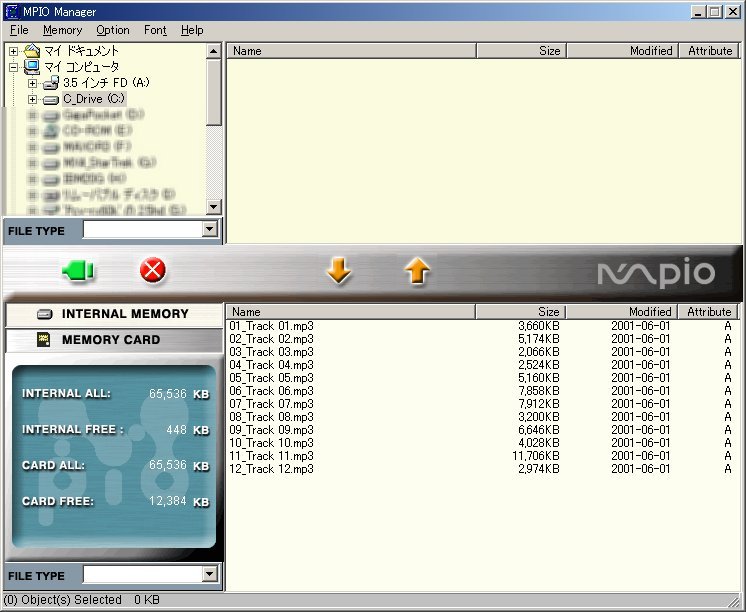
Task: Click the red delete X icon
Action: (x=153, y=270)
